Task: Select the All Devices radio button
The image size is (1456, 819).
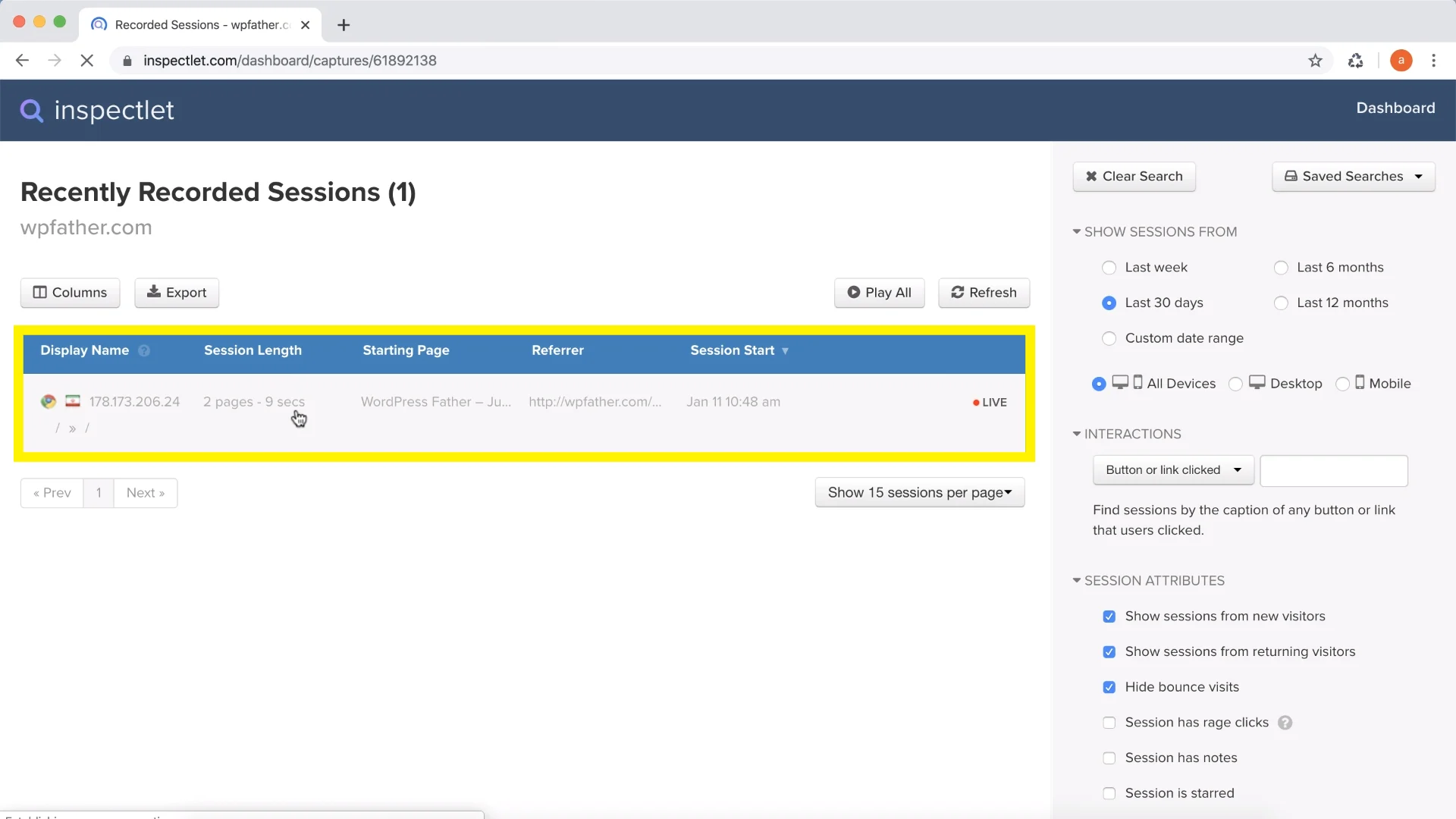Action: click(1099, 384)
